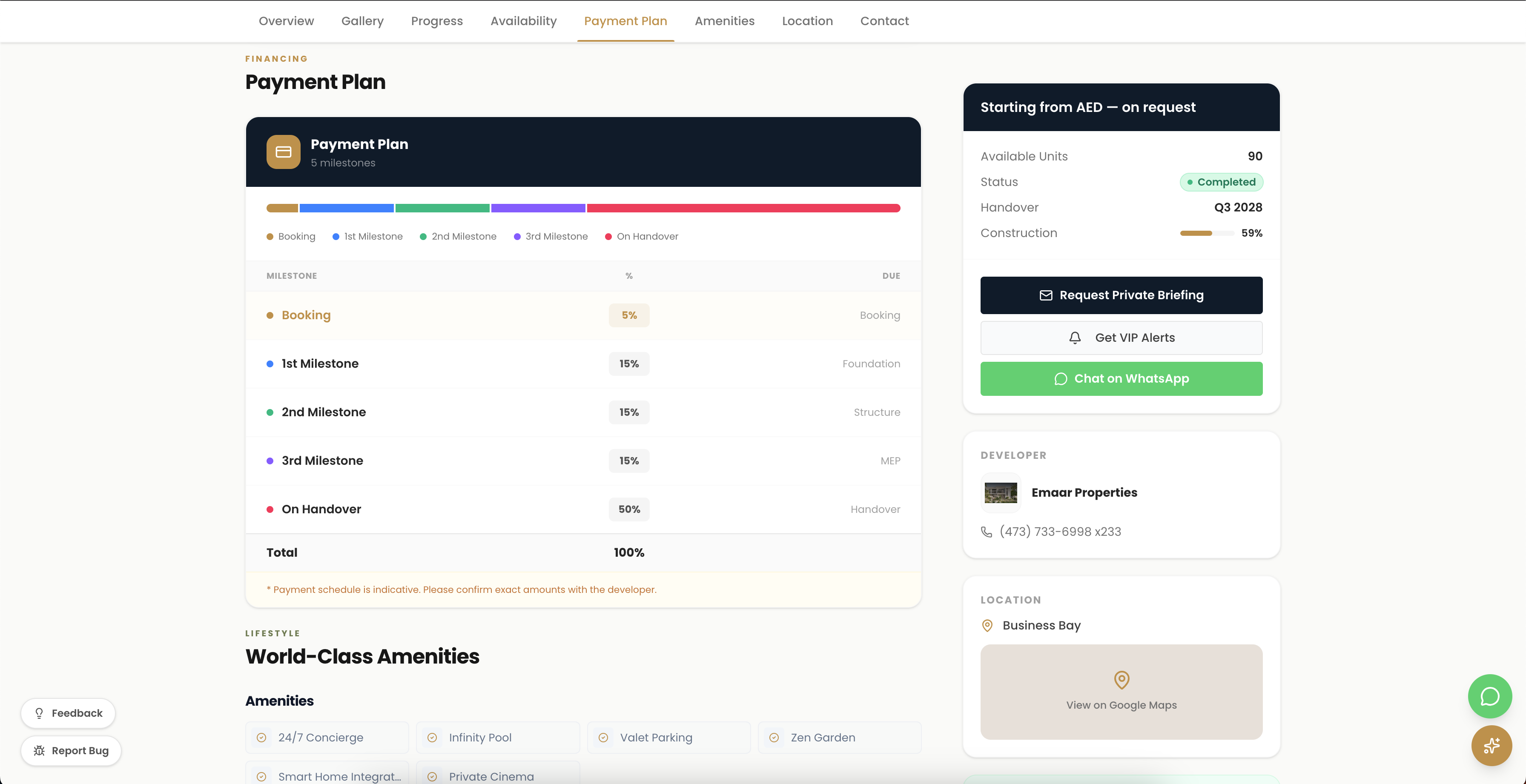Go to the Overview tab

[286, 21]
